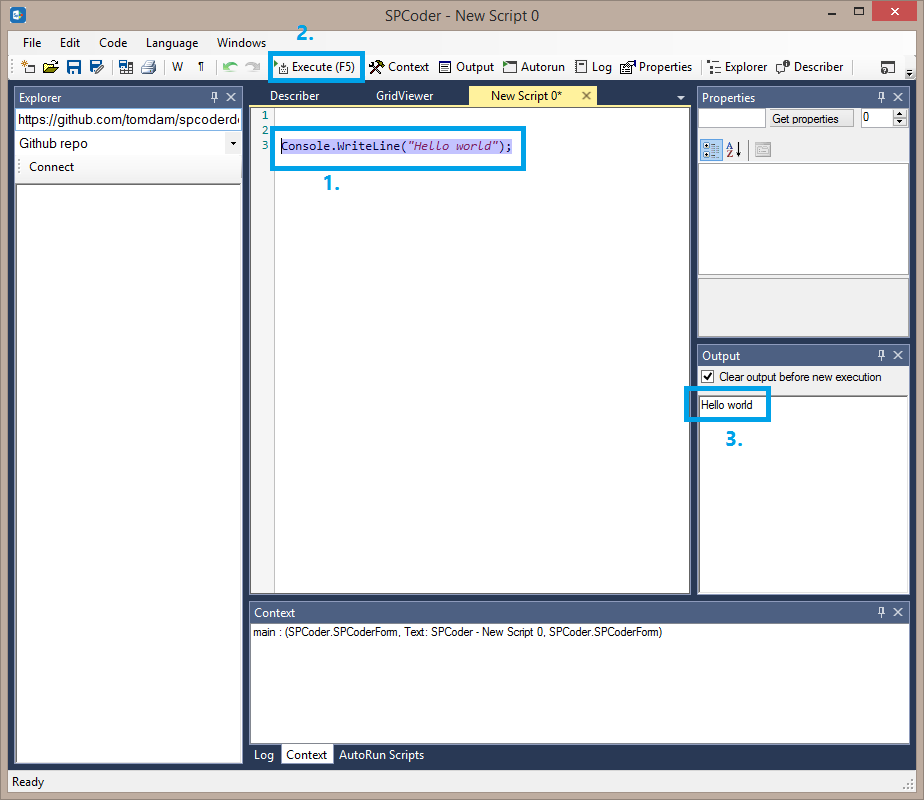Open the Properties toolbar item

point(656,67)
